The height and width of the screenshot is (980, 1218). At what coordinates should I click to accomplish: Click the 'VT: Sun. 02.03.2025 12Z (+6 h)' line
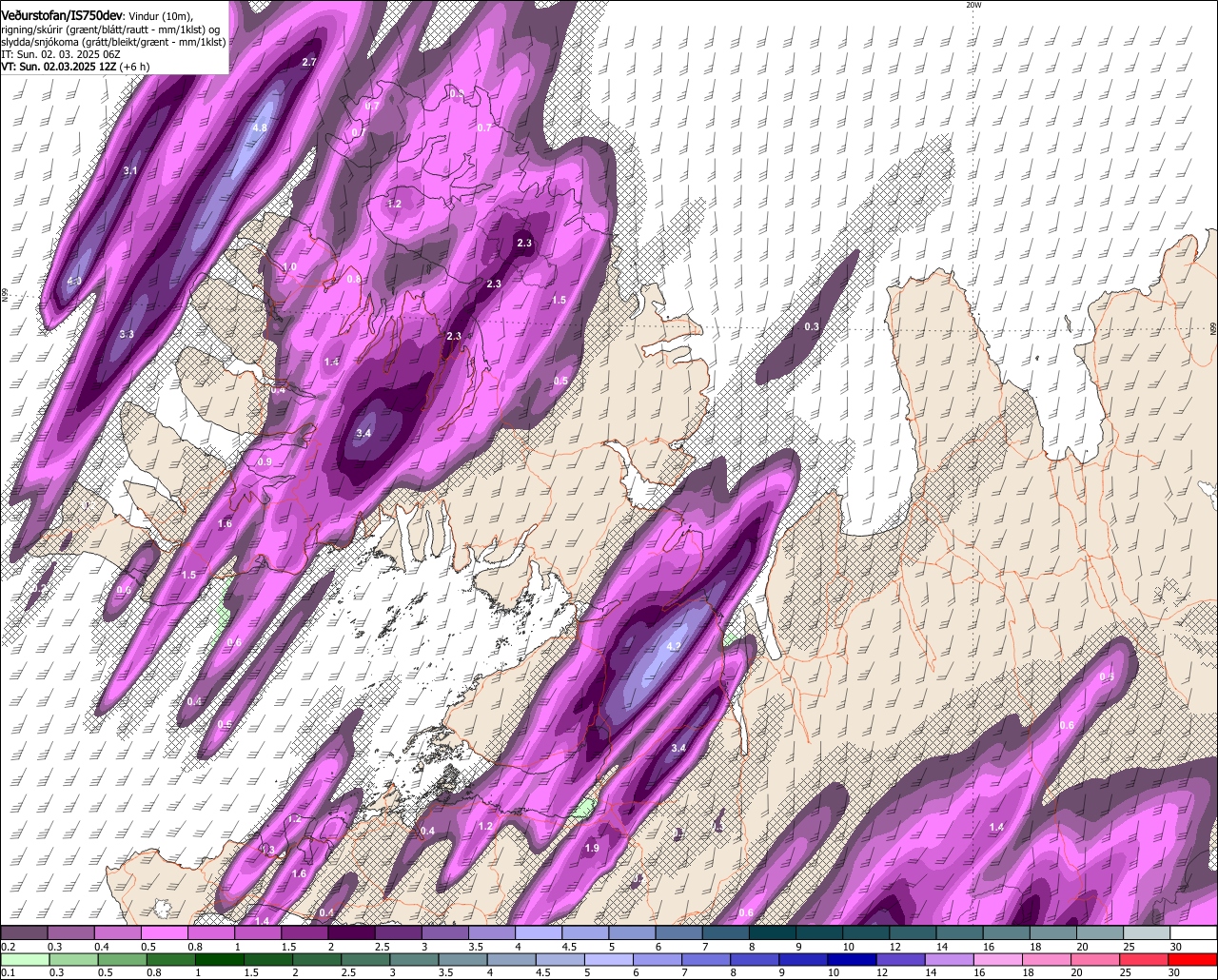74,67
